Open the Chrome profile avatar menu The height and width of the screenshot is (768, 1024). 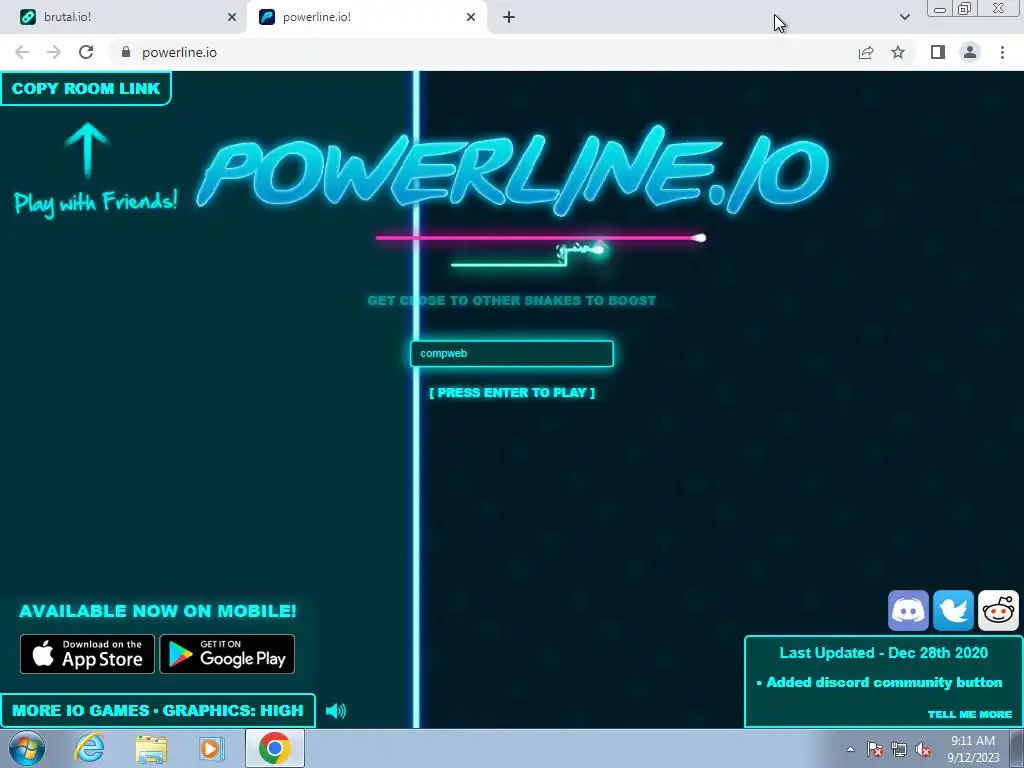tap(970, 52)
